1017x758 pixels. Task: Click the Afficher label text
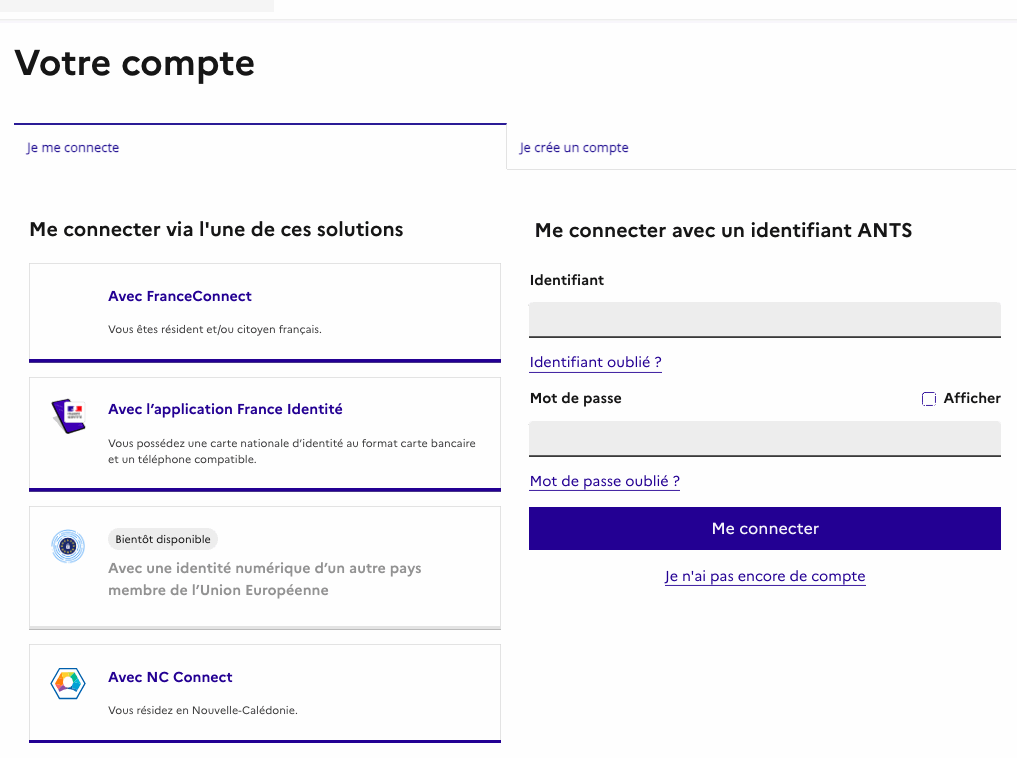pos(972,398)
